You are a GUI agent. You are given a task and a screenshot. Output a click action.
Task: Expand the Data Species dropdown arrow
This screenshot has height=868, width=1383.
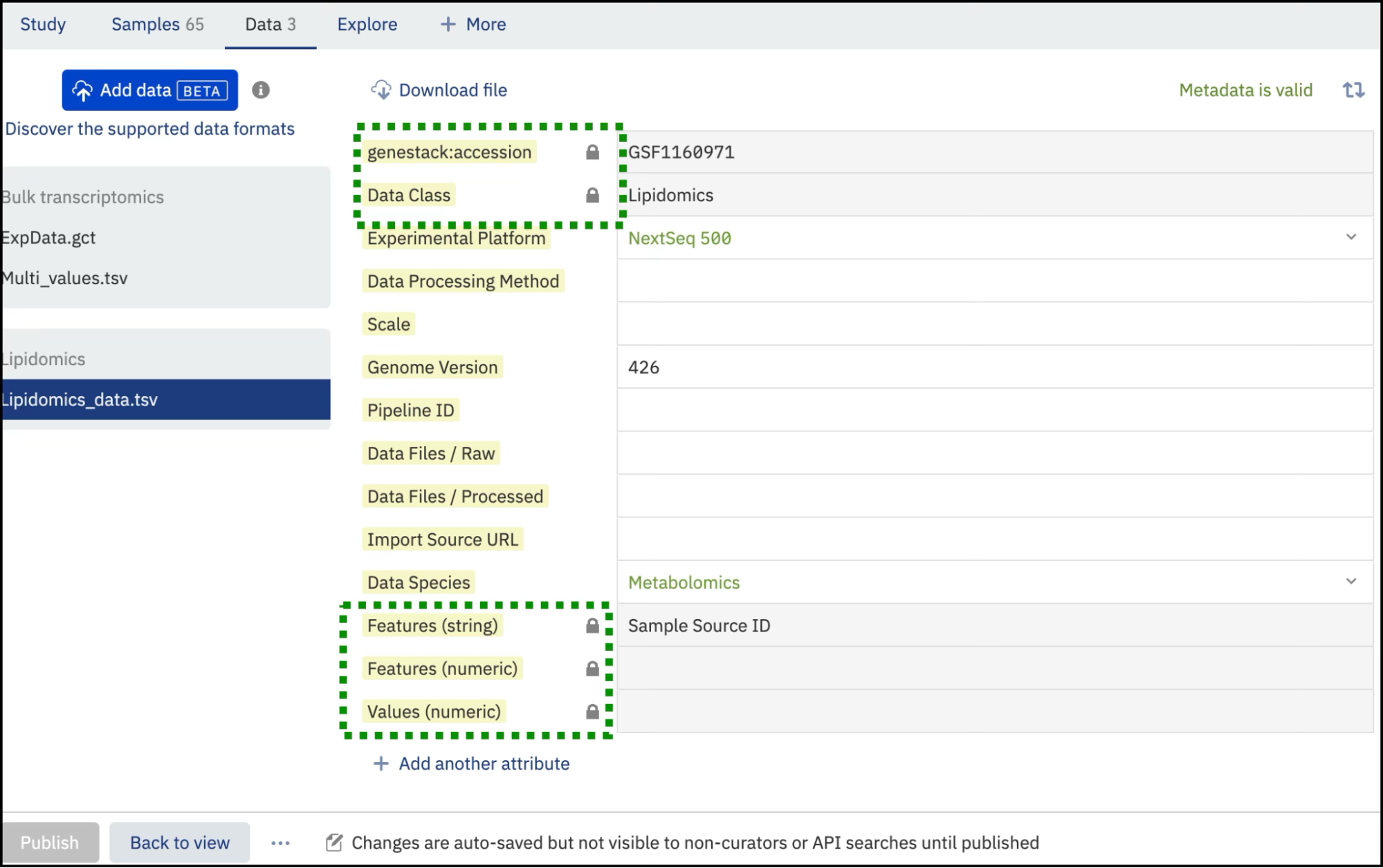click(x=1350, y=582)
